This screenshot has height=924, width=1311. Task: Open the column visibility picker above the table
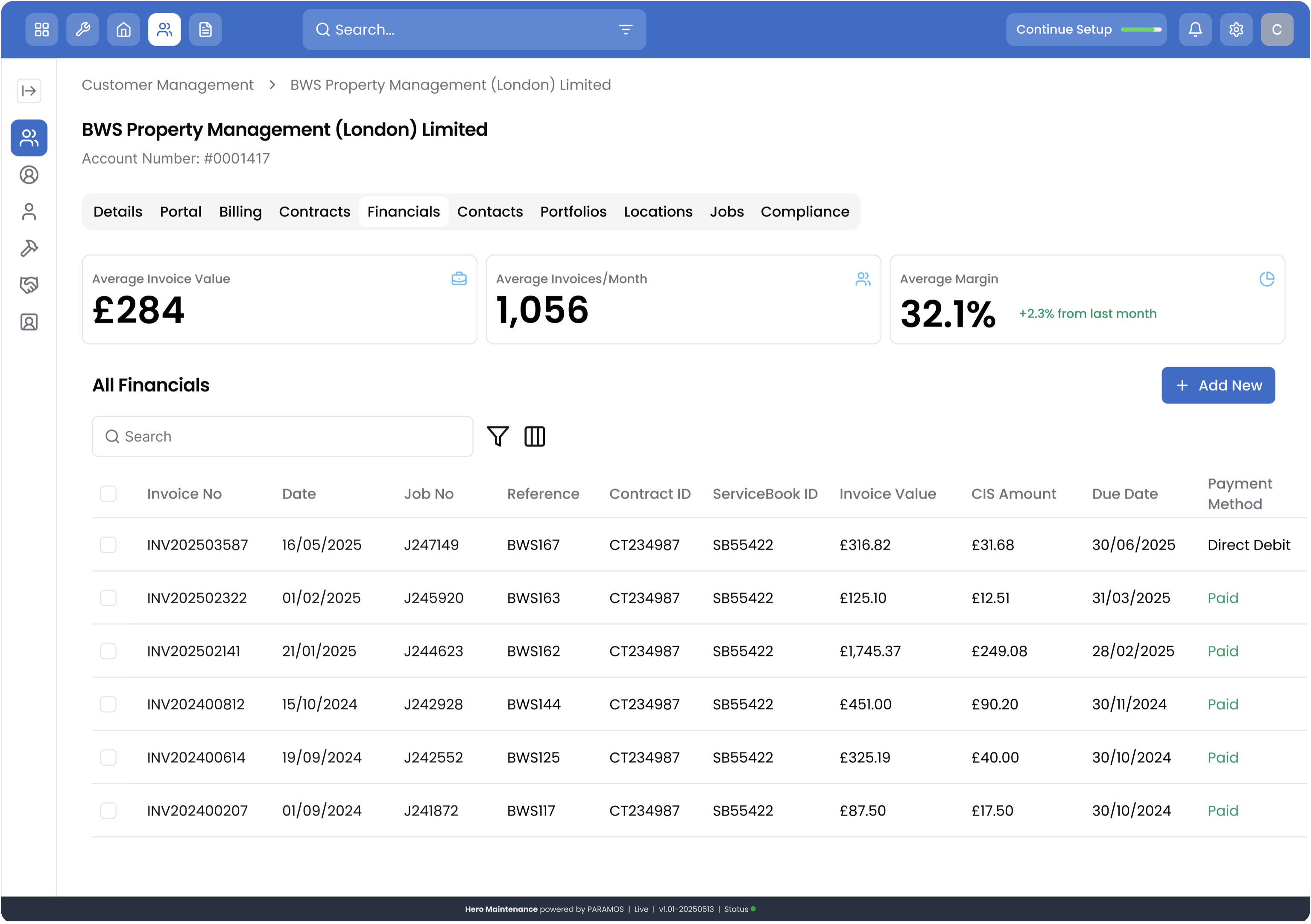tap(535, 436)
